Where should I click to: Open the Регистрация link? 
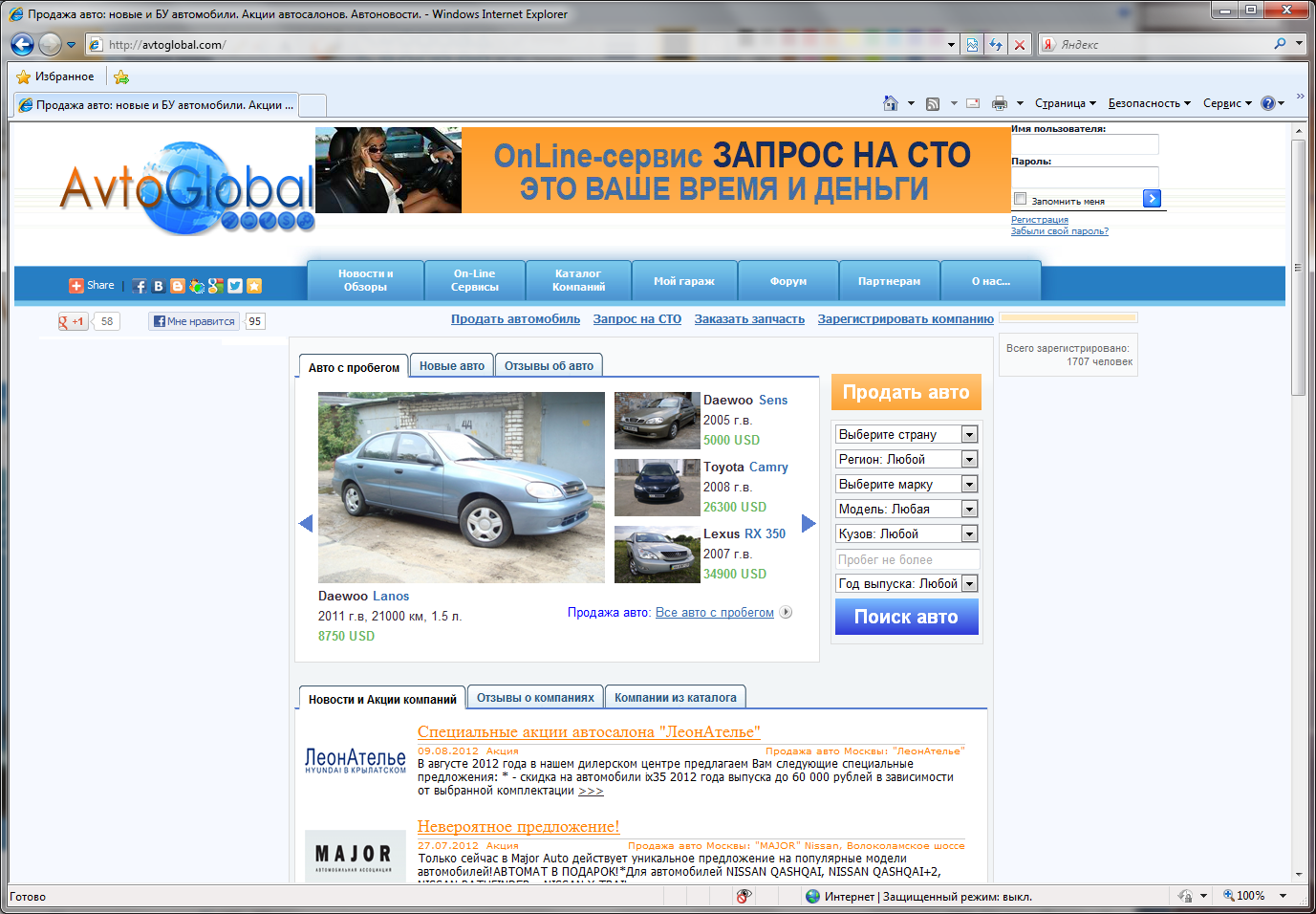(x=1040, y=220)
